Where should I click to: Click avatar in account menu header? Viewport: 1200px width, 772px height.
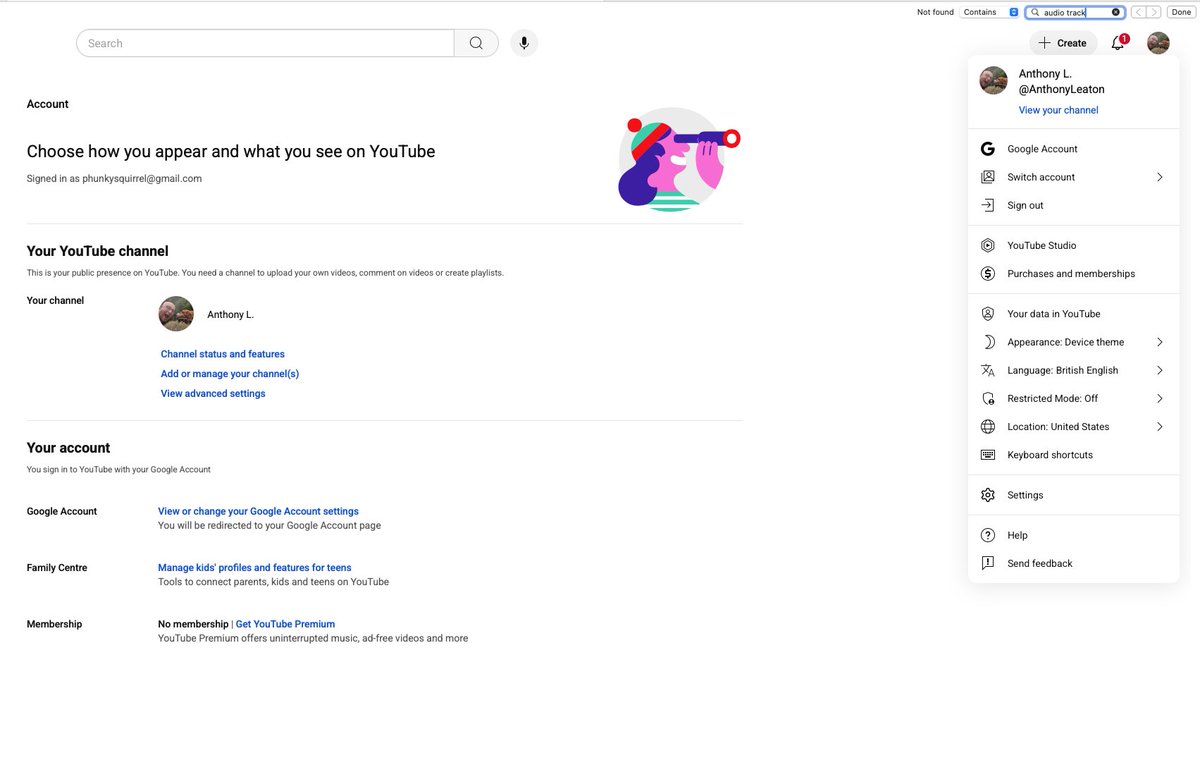coord(993,81)
